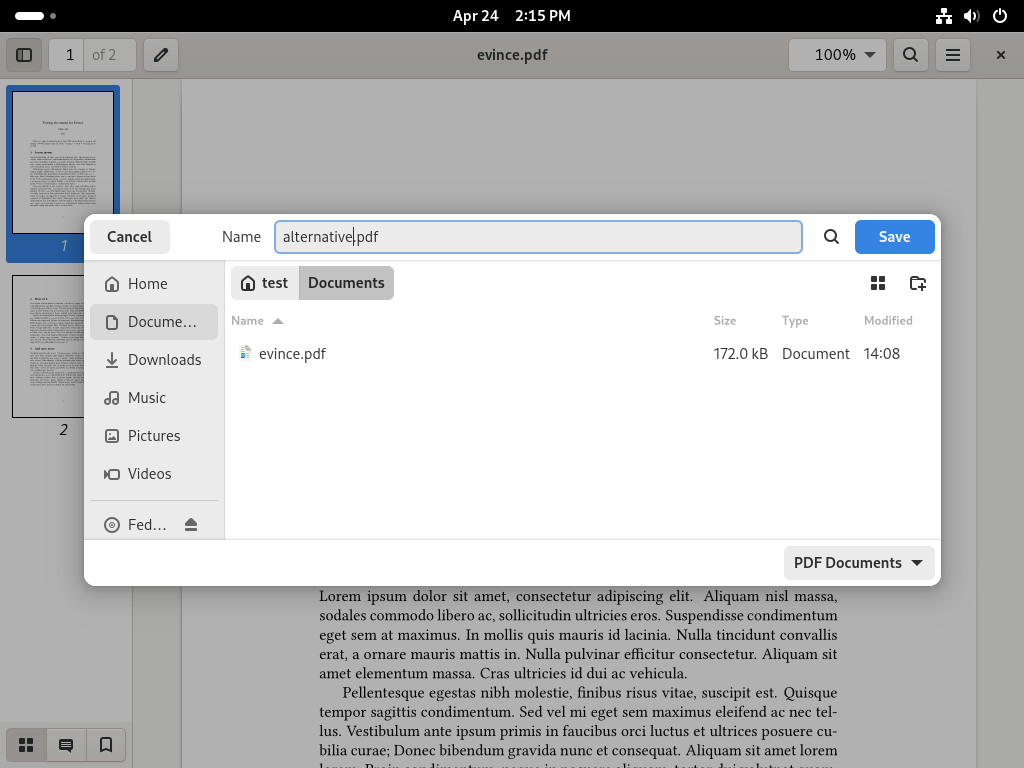Click the test home breadcrumb
The width and height of the screenshot is (1024, 768).
265,283
